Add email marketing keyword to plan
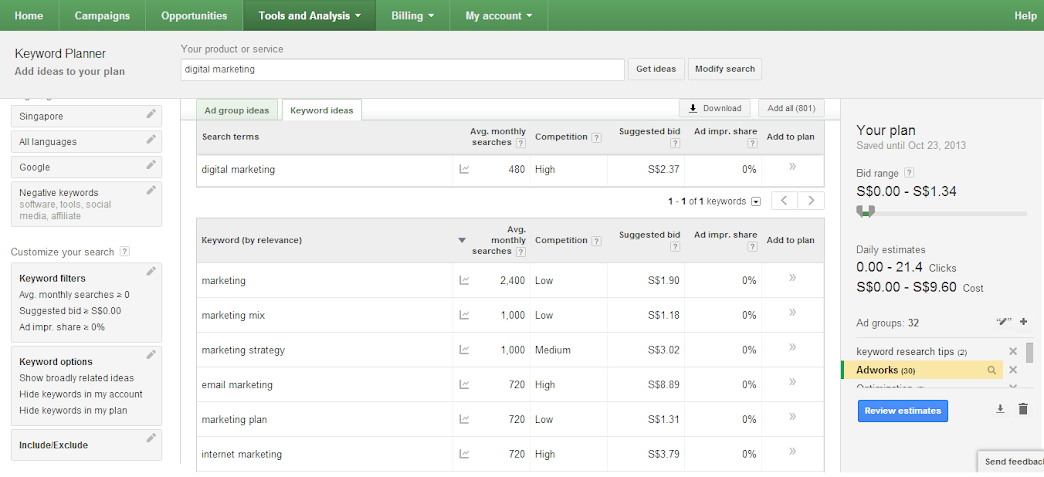The image size is (1044, 477). [792, 382]
